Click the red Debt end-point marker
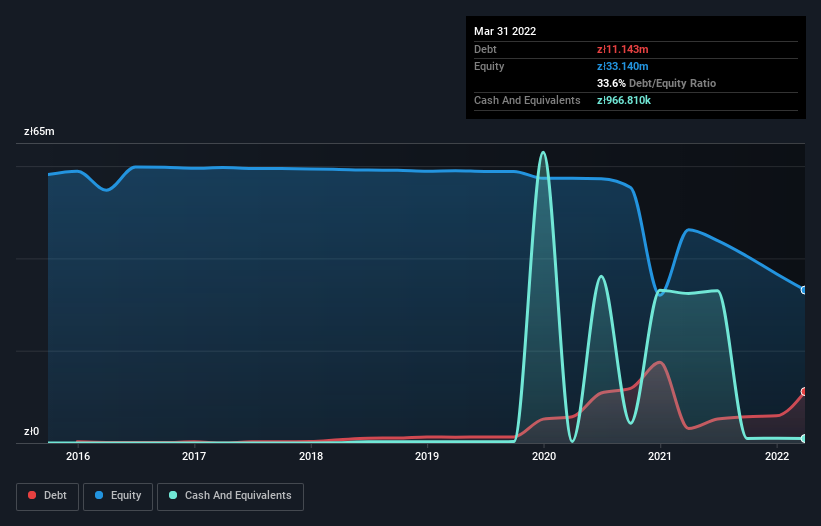Viewport: 821px width, 526px height. 804,391
